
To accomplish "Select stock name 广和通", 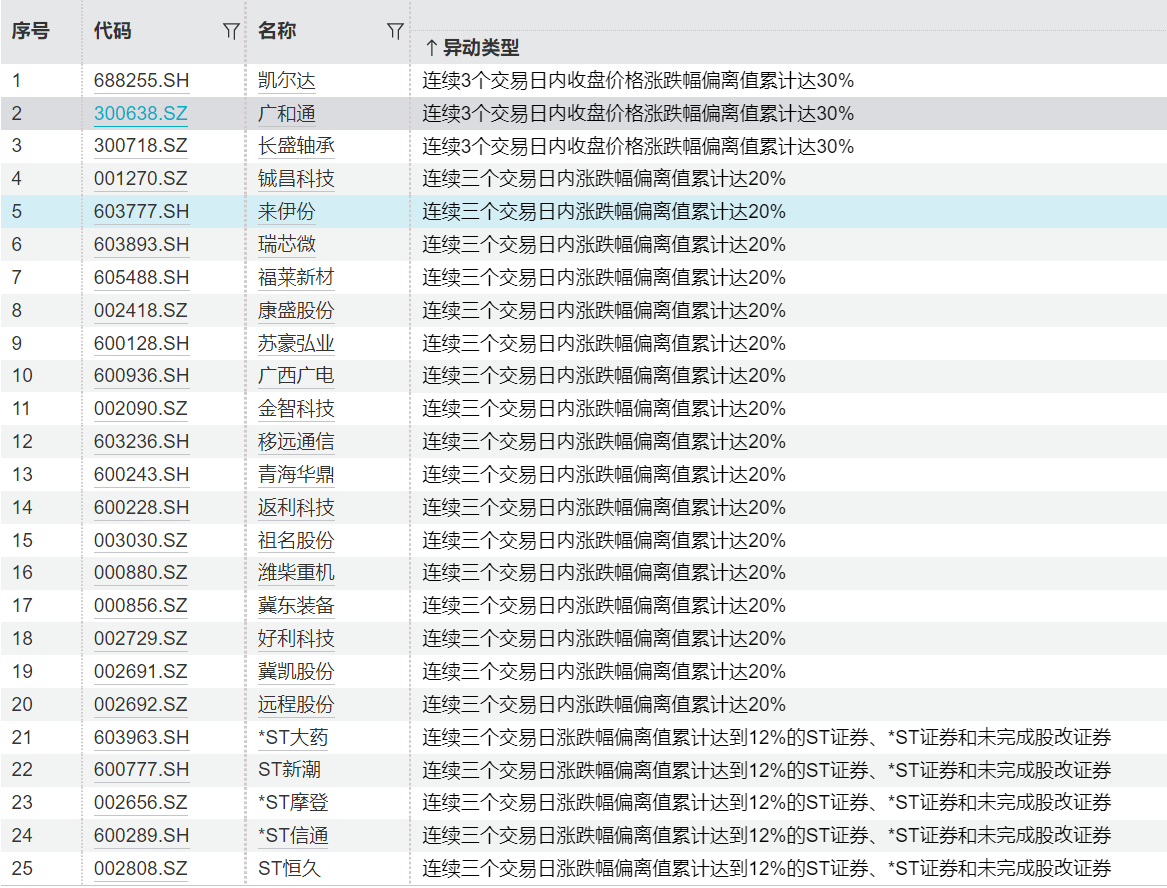I will (x=287, y=113).
